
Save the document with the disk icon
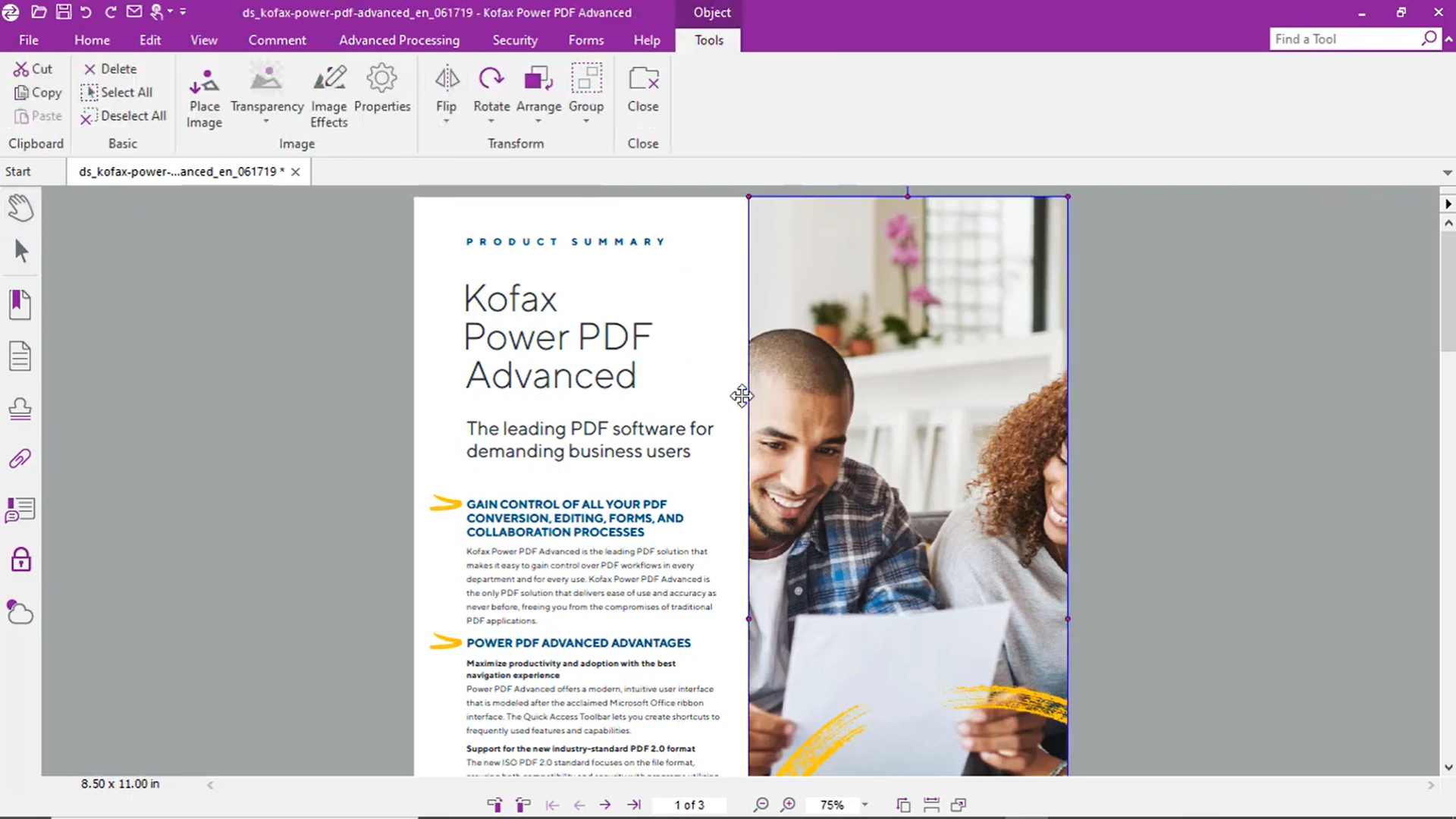(x=63, y=12)
